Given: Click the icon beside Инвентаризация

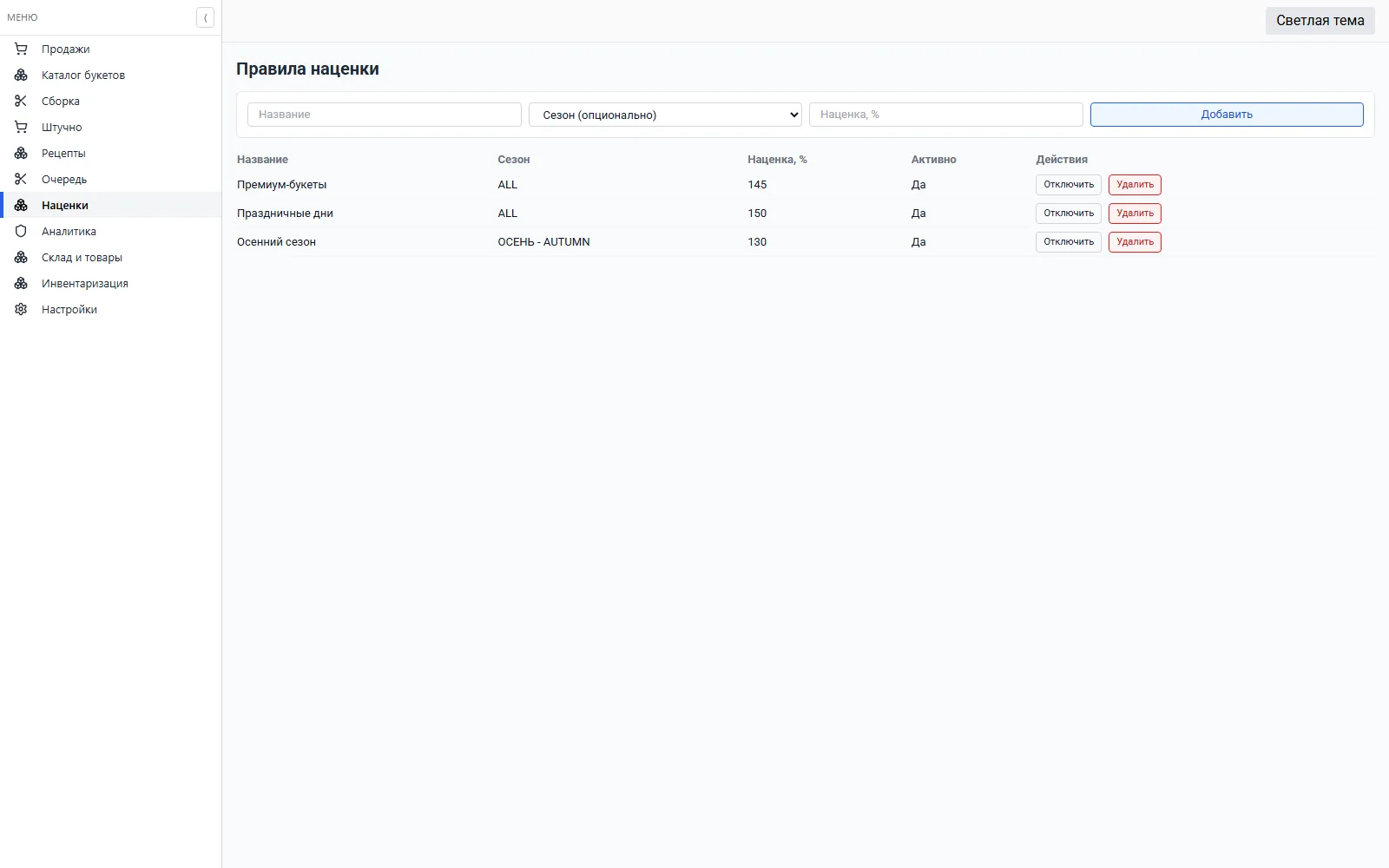Looking at the screenshot, I should [x=21, y=283].
